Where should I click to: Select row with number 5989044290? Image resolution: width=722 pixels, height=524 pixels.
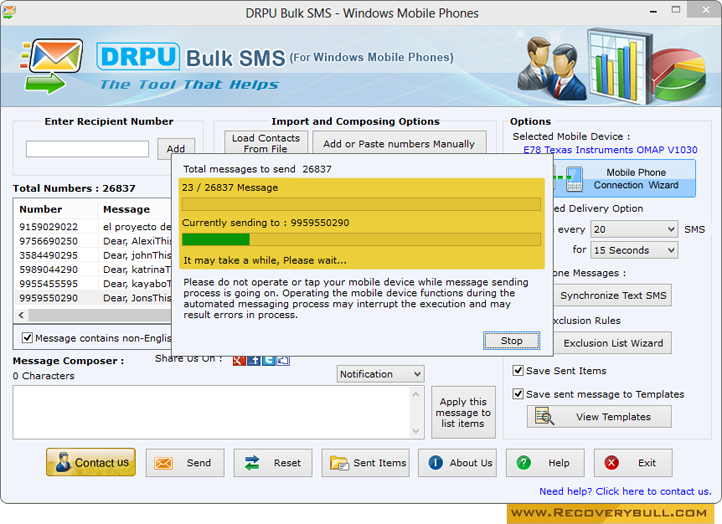pos(93,269)
